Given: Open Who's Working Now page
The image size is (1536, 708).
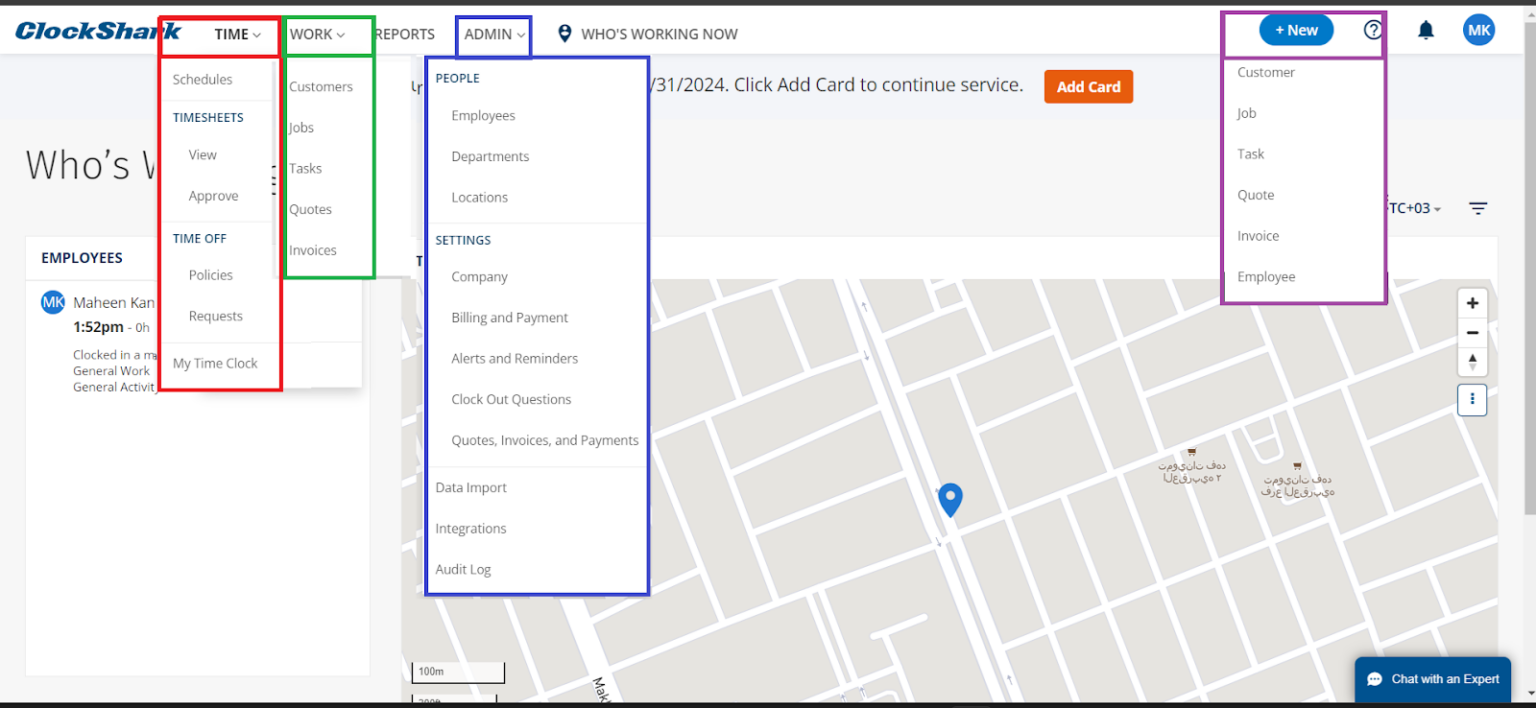Looking at the screenshot, I should point(658,34).
